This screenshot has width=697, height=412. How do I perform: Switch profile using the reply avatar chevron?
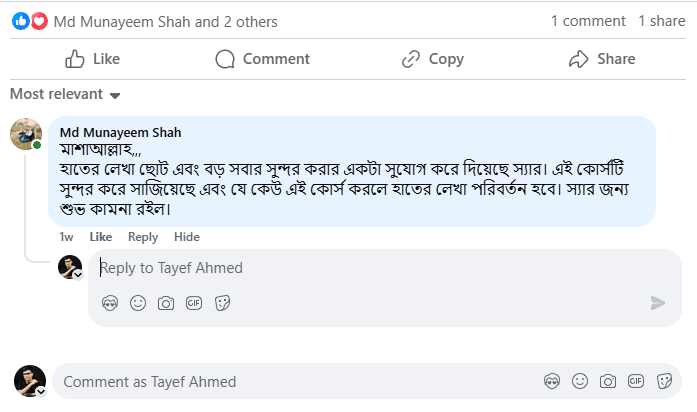(78, 274)
